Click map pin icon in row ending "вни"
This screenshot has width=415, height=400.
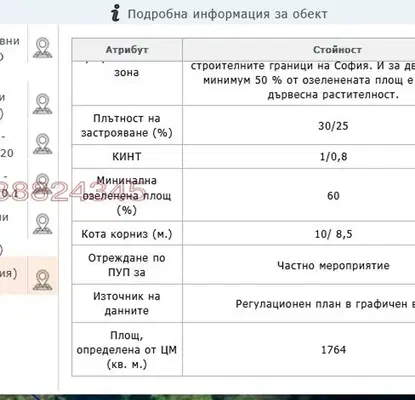42,48
